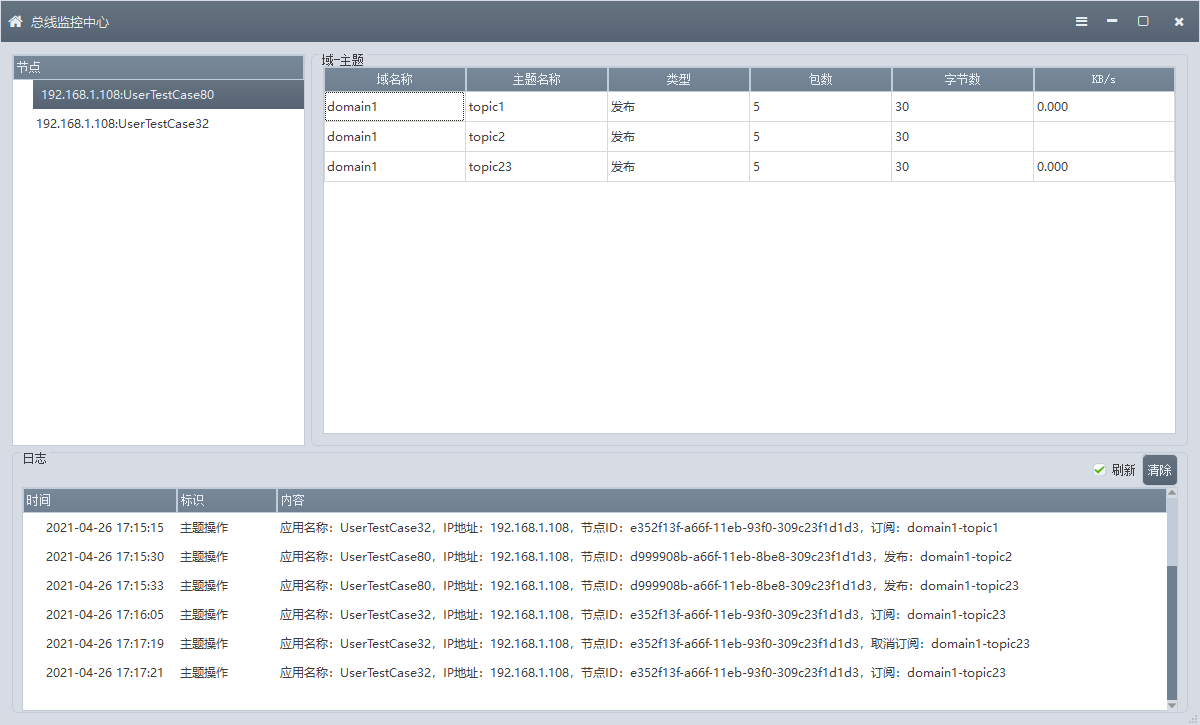Toggle the 刷新 refresh checkbox

[1099, 470]
